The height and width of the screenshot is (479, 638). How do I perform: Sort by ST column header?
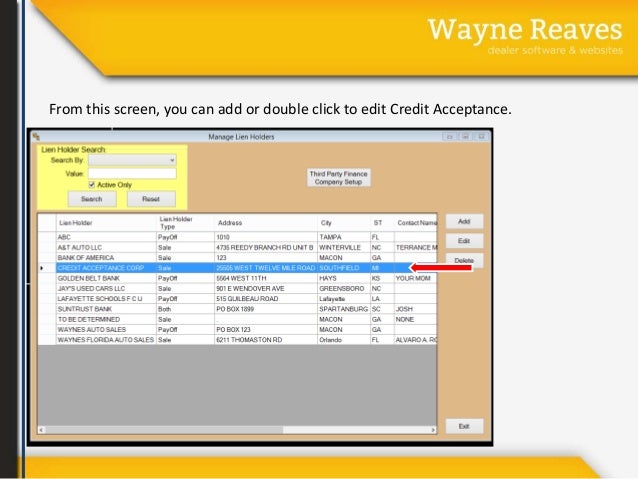382,223
